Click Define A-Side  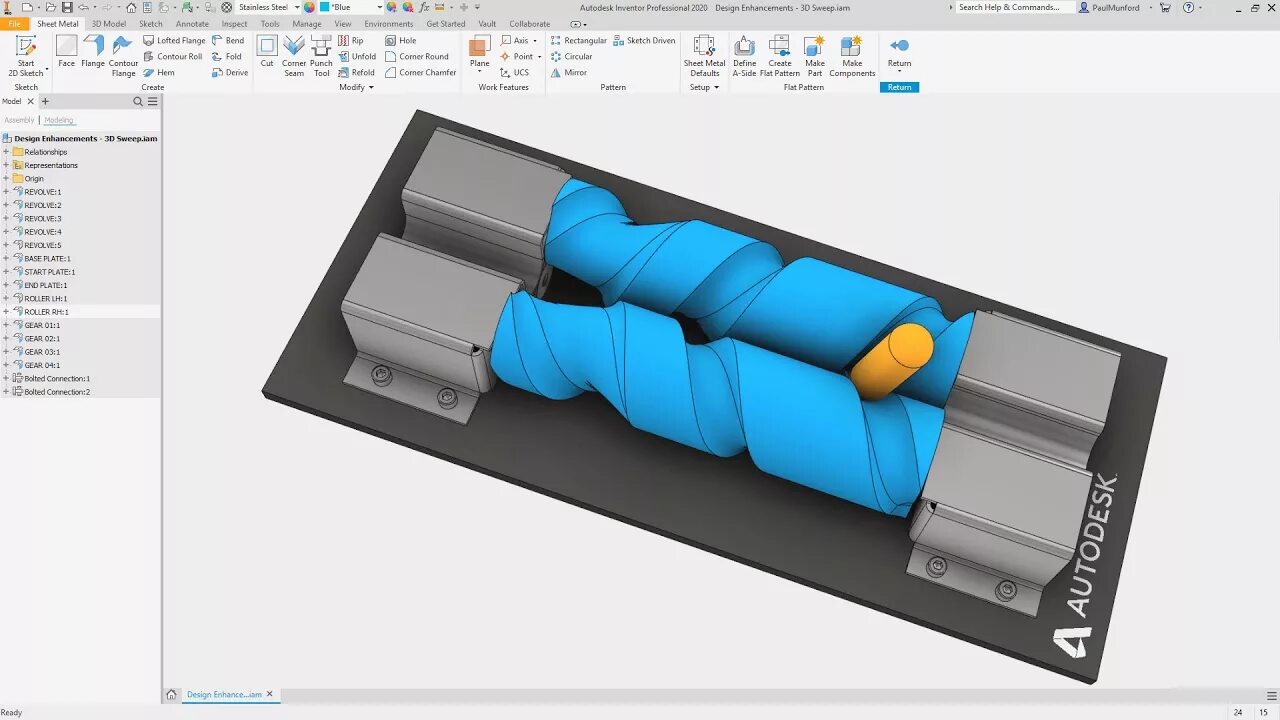pyautogui.click(x=744, y=56)
